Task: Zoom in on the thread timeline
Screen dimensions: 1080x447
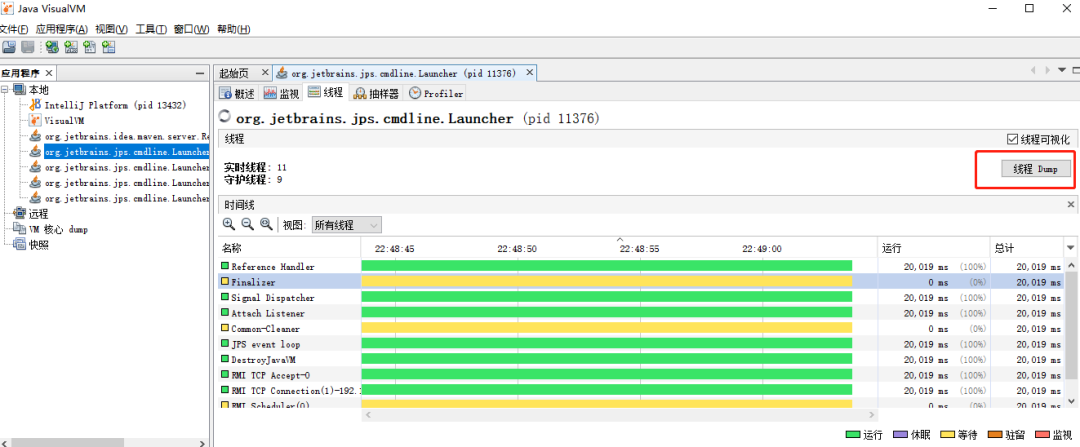Action: coord(229,225)
